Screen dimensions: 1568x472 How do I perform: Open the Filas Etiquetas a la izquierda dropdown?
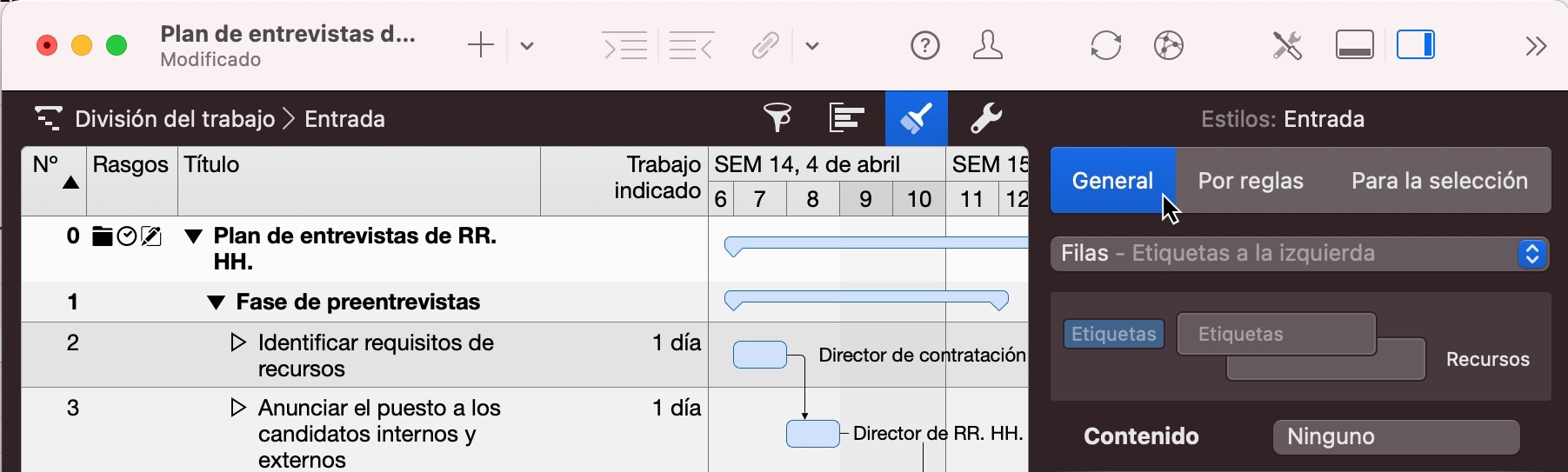point(1299,254)
